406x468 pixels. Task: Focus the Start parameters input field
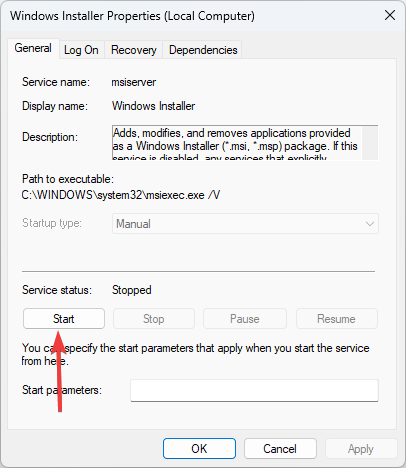tap(254, 390)
